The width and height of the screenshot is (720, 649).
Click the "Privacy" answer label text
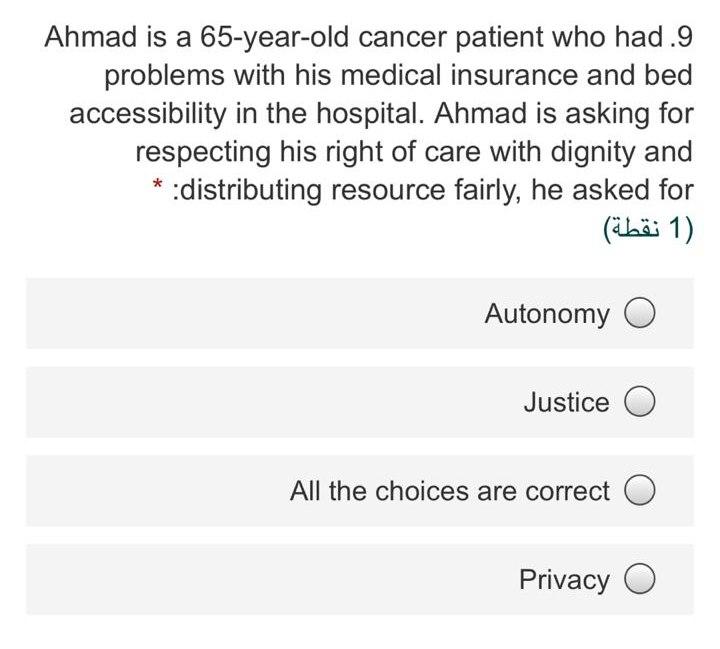pos(563,580)
